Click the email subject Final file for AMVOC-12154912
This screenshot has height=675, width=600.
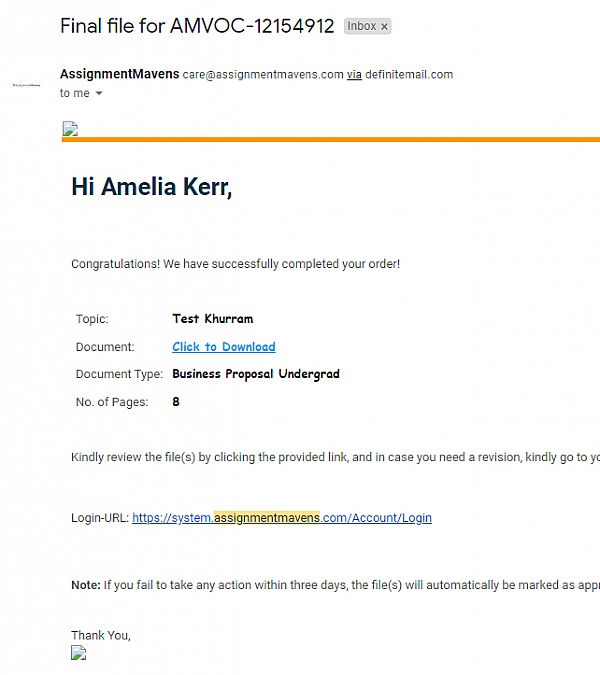[x=197, y=26]
